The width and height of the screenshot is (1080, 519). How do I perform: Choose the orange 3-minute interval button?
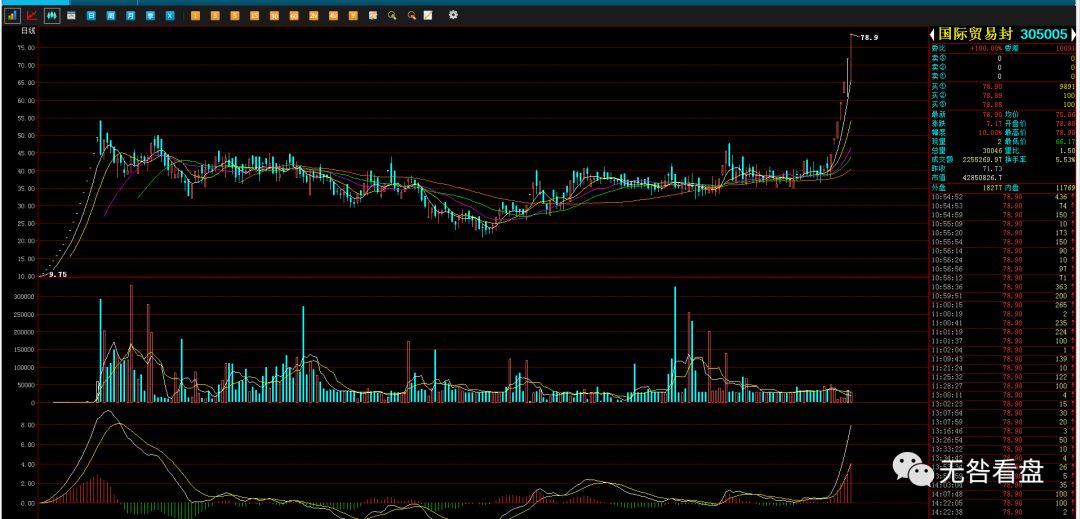pyautogui.click(x=216, y=15)
